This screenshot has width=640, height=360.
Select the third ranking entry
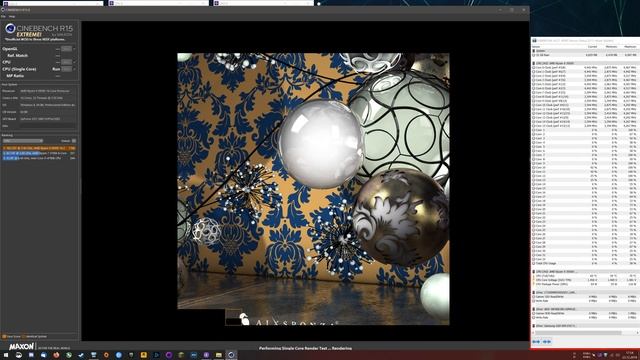[x=39, y=158]
